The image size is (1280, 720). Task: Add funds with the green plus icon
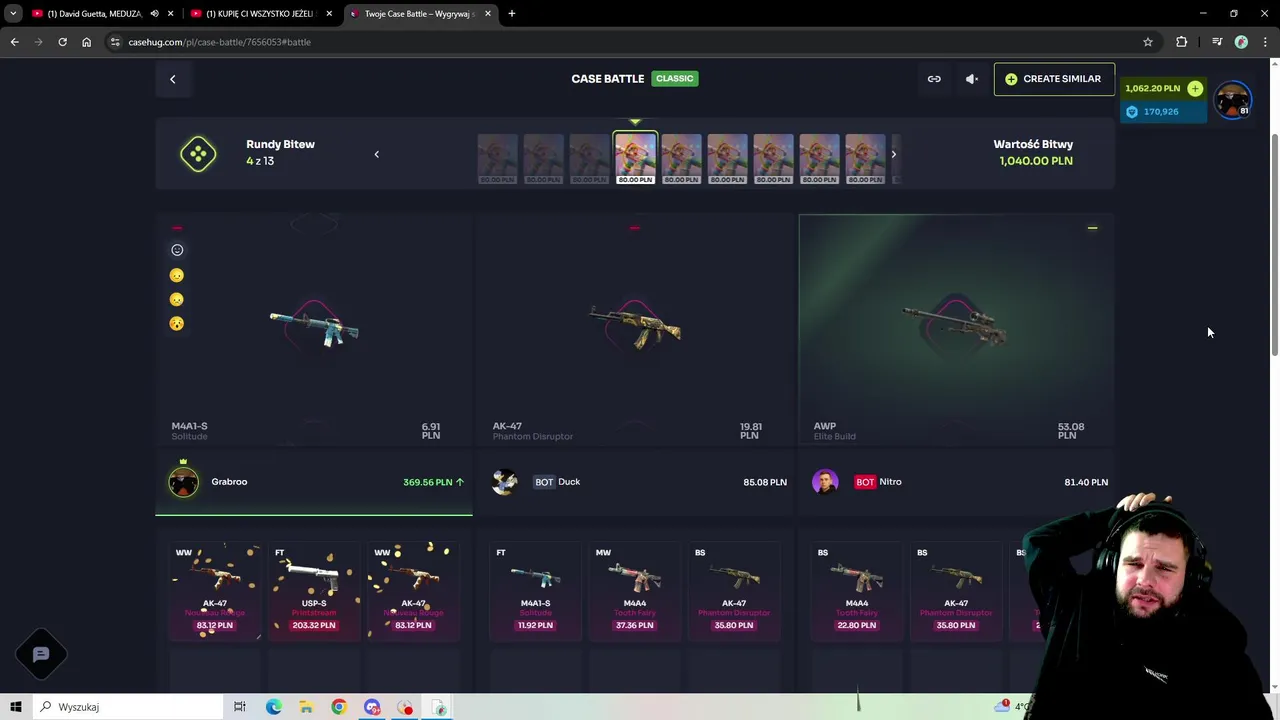click(x=1195, y=88)
